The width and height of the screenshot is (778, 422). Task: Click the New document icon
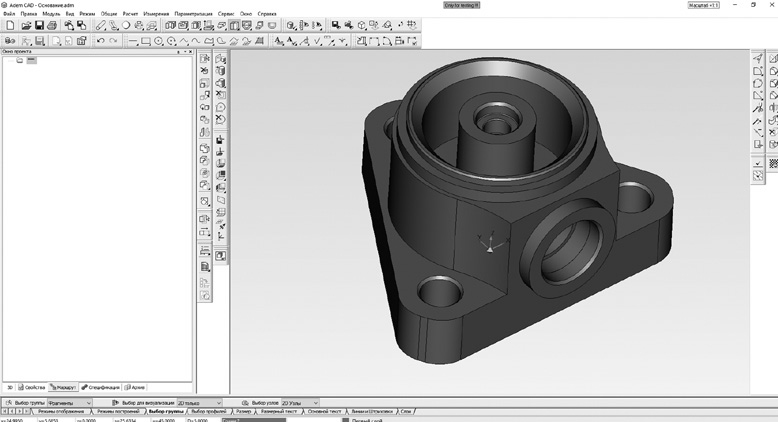9,25
